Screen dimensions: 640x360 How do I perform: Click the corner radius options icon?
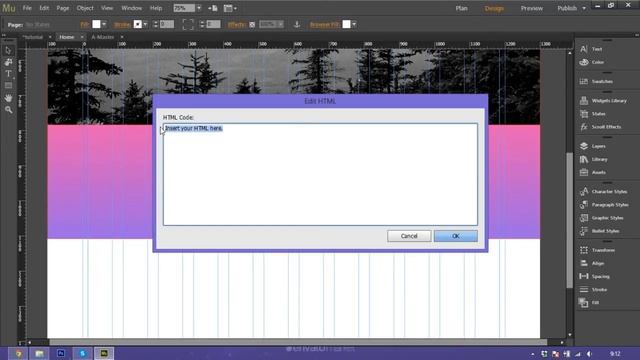(x=188, y=24)
